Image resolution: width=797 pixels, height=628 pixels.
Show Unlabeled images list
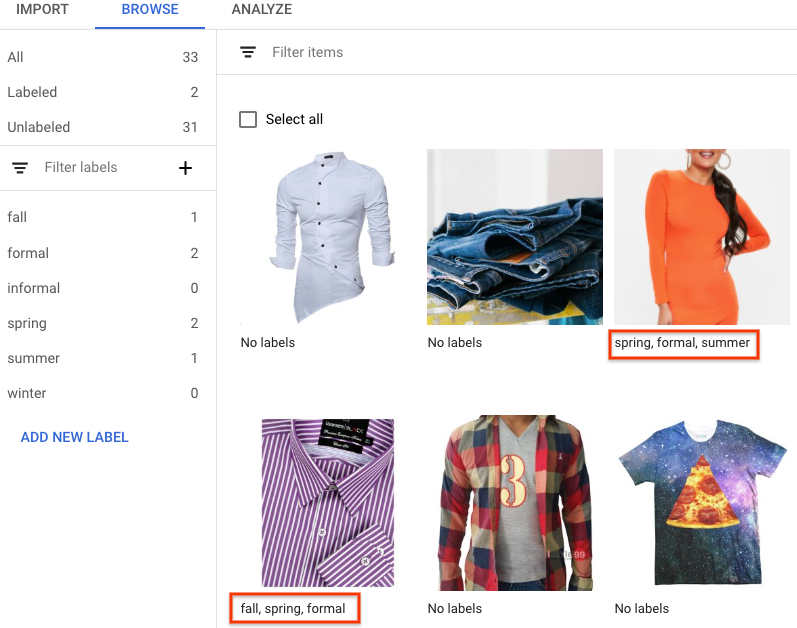point(100,127)
